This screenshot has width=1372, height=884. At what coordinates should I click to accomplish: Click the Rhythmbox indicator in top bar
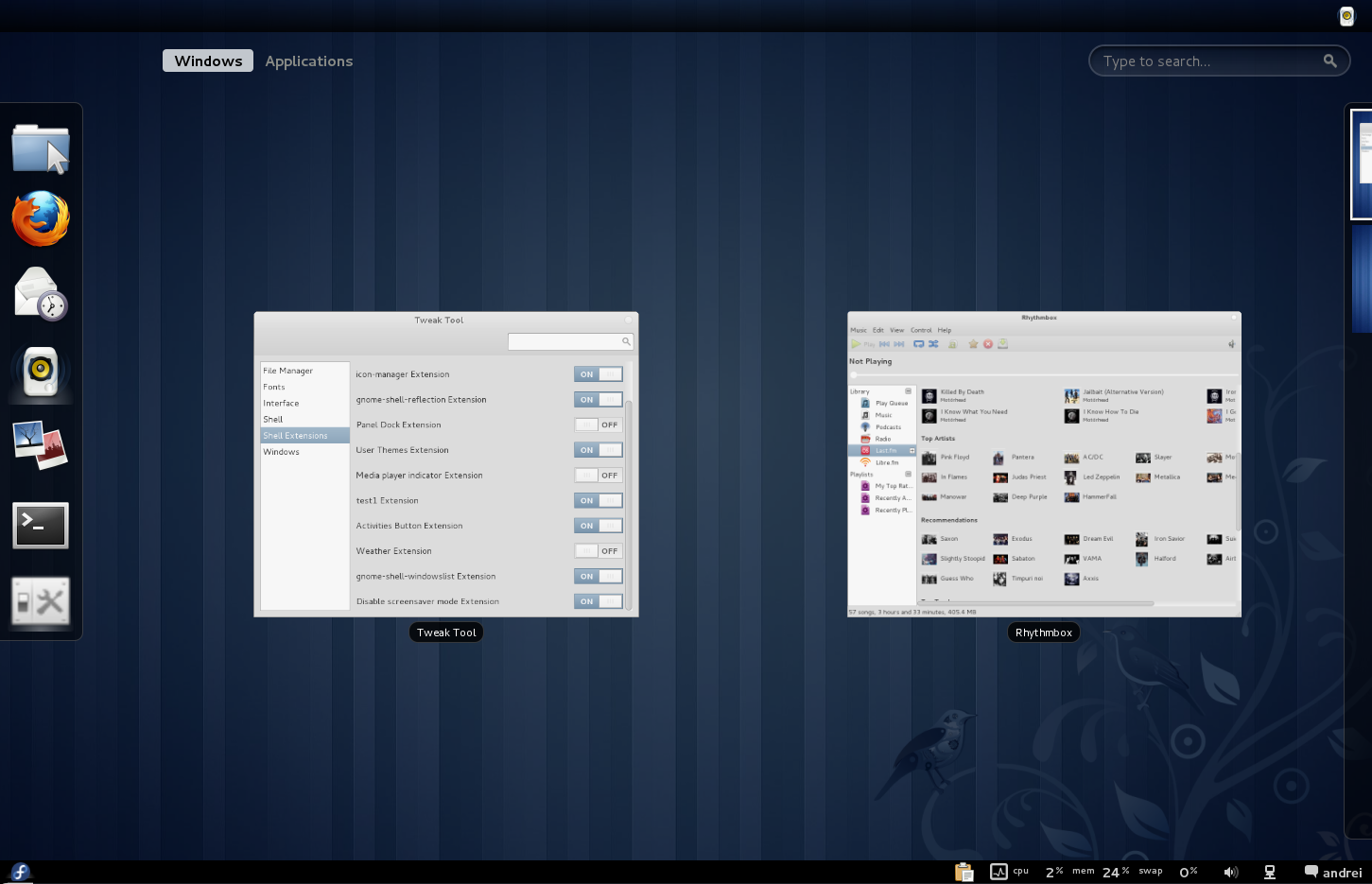click(1346, 15)
